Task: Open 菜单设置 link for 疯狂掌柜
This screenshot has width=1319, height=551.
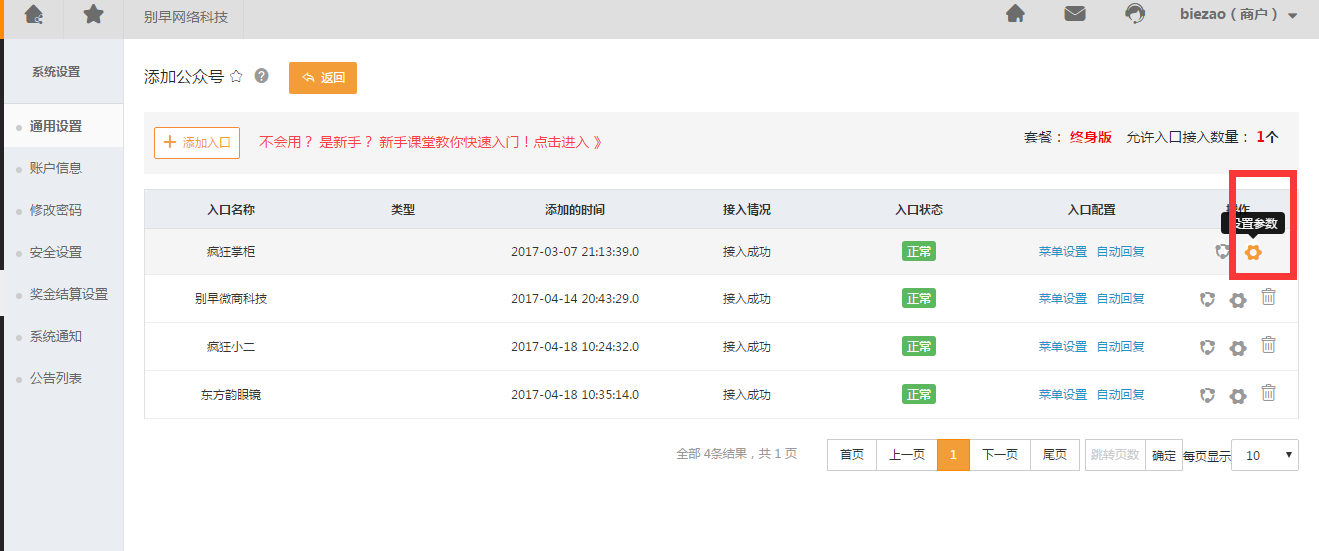Action: pos(1062,252)
